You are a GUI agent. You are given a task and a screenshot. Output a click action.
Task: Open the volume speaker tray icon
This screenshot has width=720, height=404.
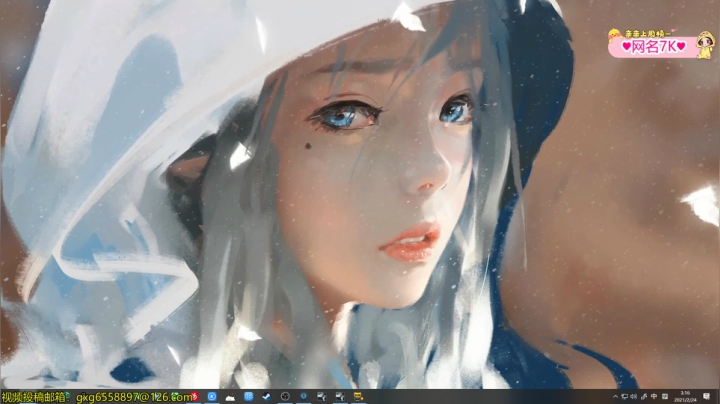634,397
